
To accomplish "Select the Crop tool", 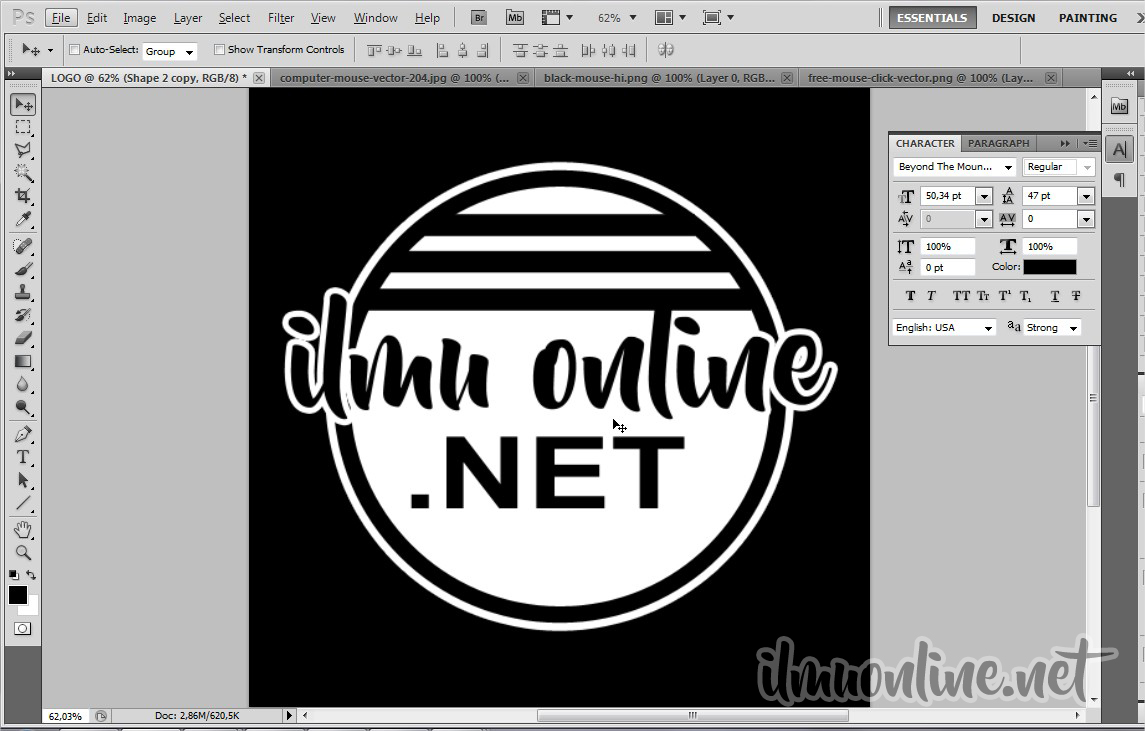I will tap(23, 196).
